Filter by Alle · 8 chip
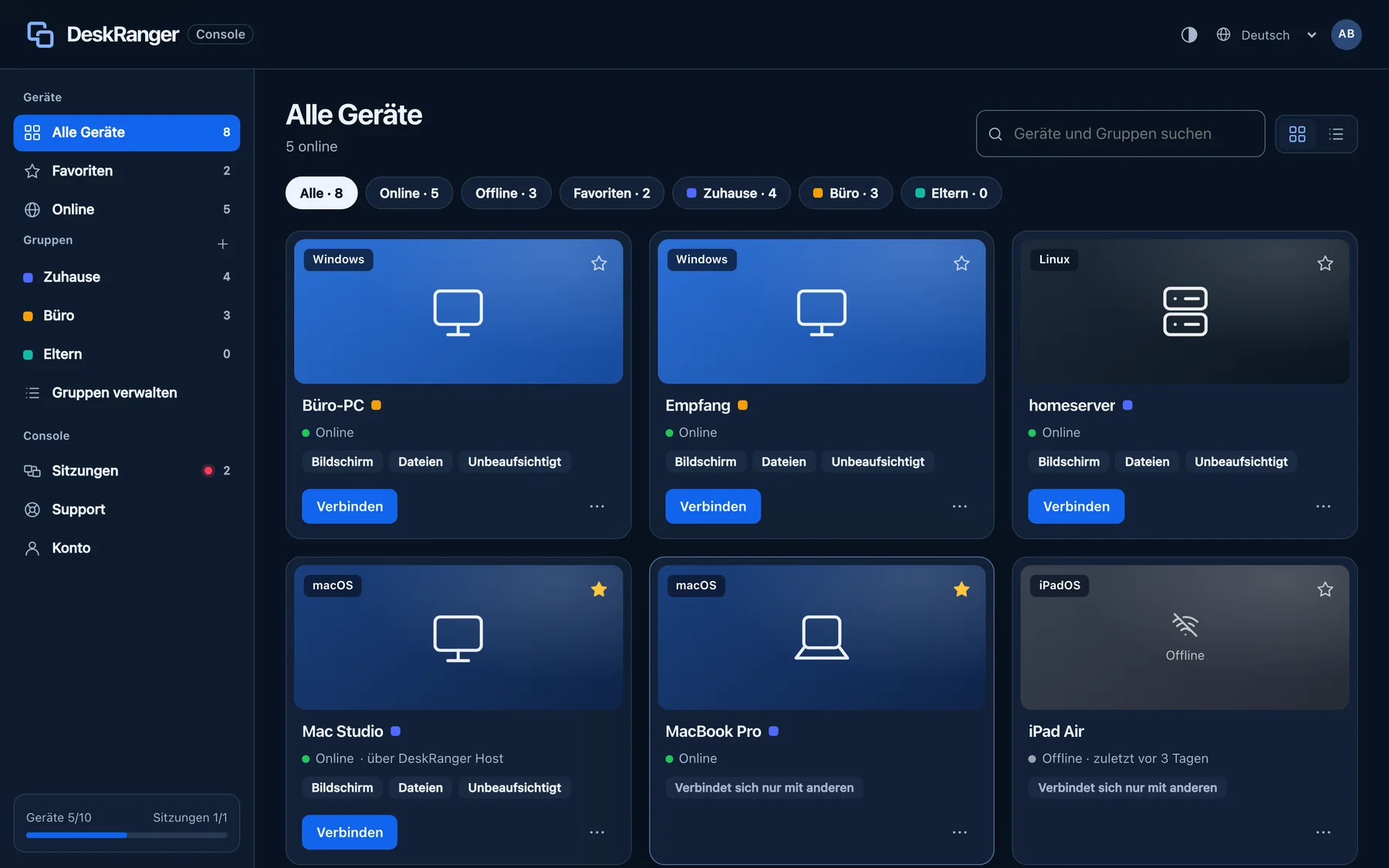This screenshot has height=868, width=1389. (x=321, y=193)
